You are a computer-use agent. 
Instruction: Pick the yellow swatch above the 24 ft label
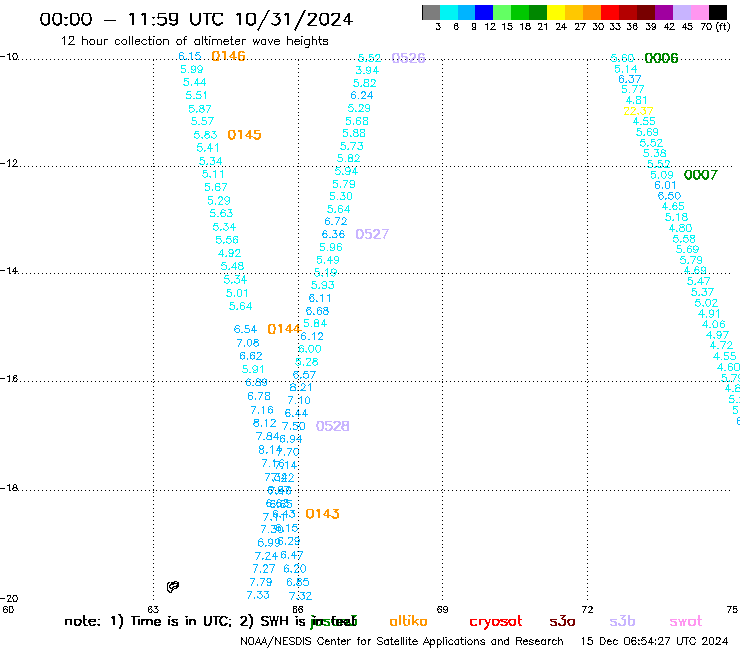pos(556,12)
